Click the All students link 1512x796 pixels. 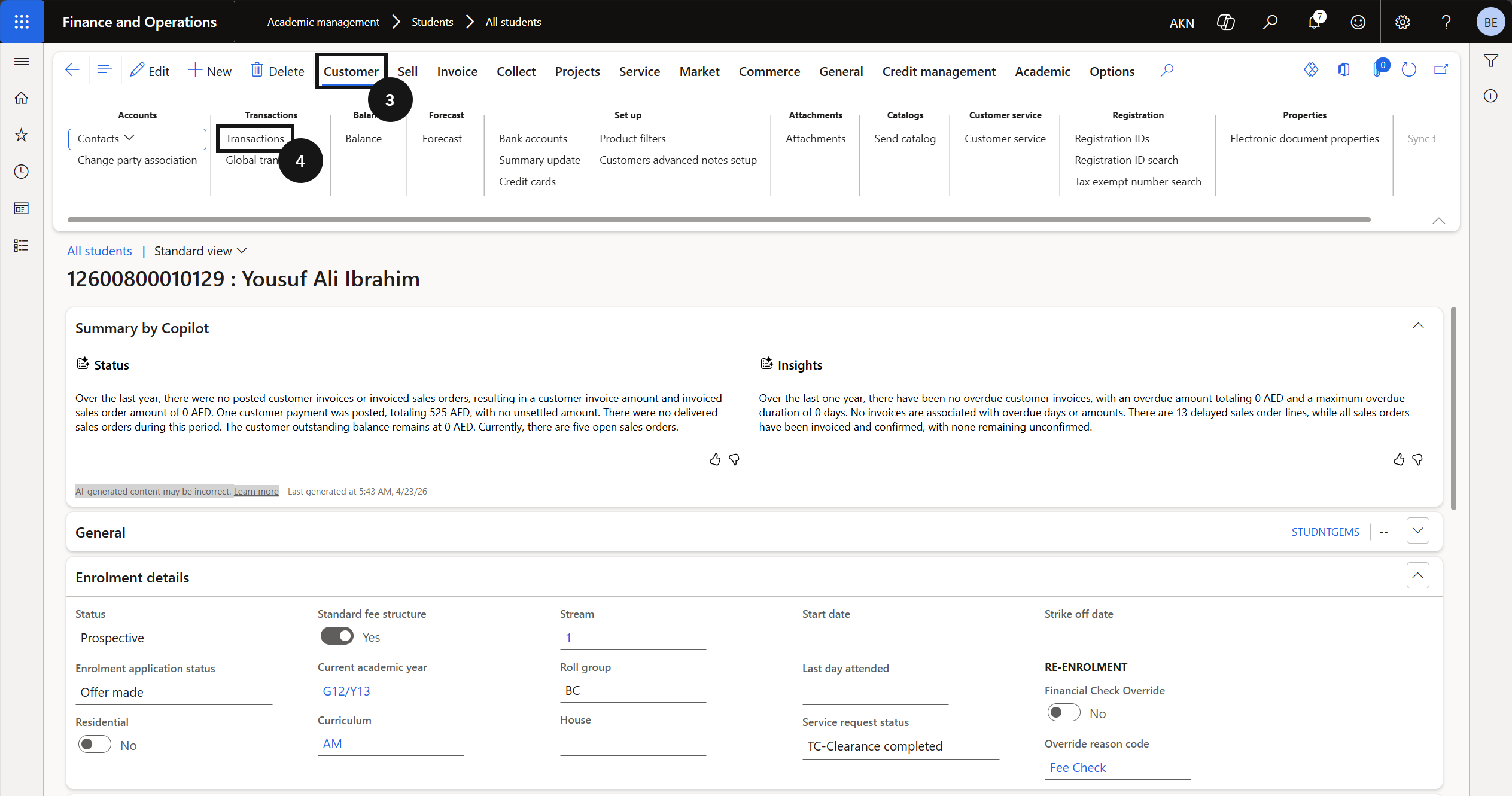tap(99, 251)
